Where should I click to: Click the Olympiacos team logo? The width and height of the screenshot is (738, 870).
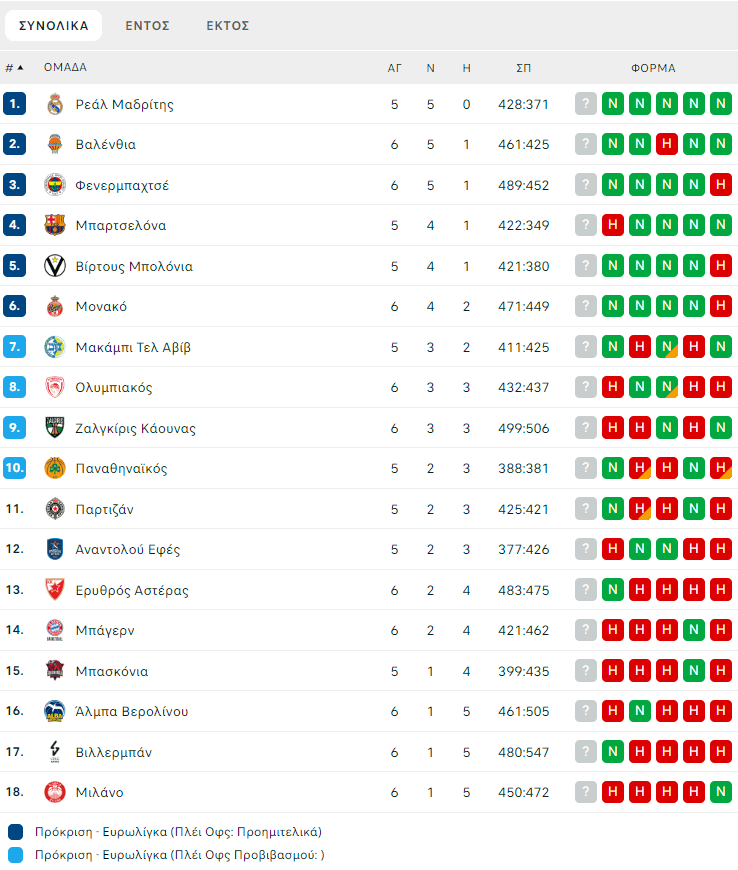[x=55, y=388]
